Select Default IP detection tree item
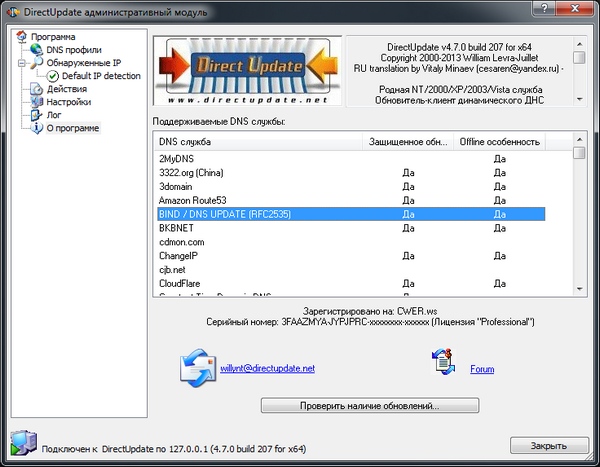The width and height of the screenshot is (600, 467). click(101, 76)
